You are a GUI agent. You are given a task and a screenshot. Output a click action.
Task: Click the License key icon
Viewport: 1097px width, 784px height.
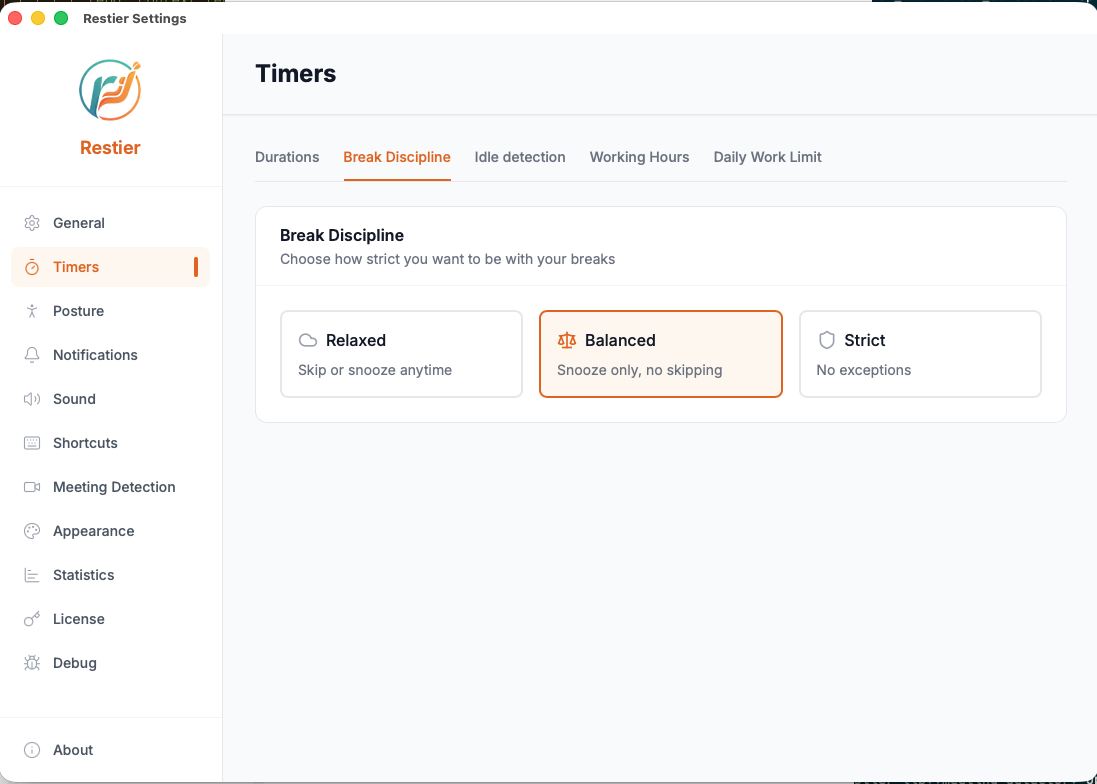31,619
